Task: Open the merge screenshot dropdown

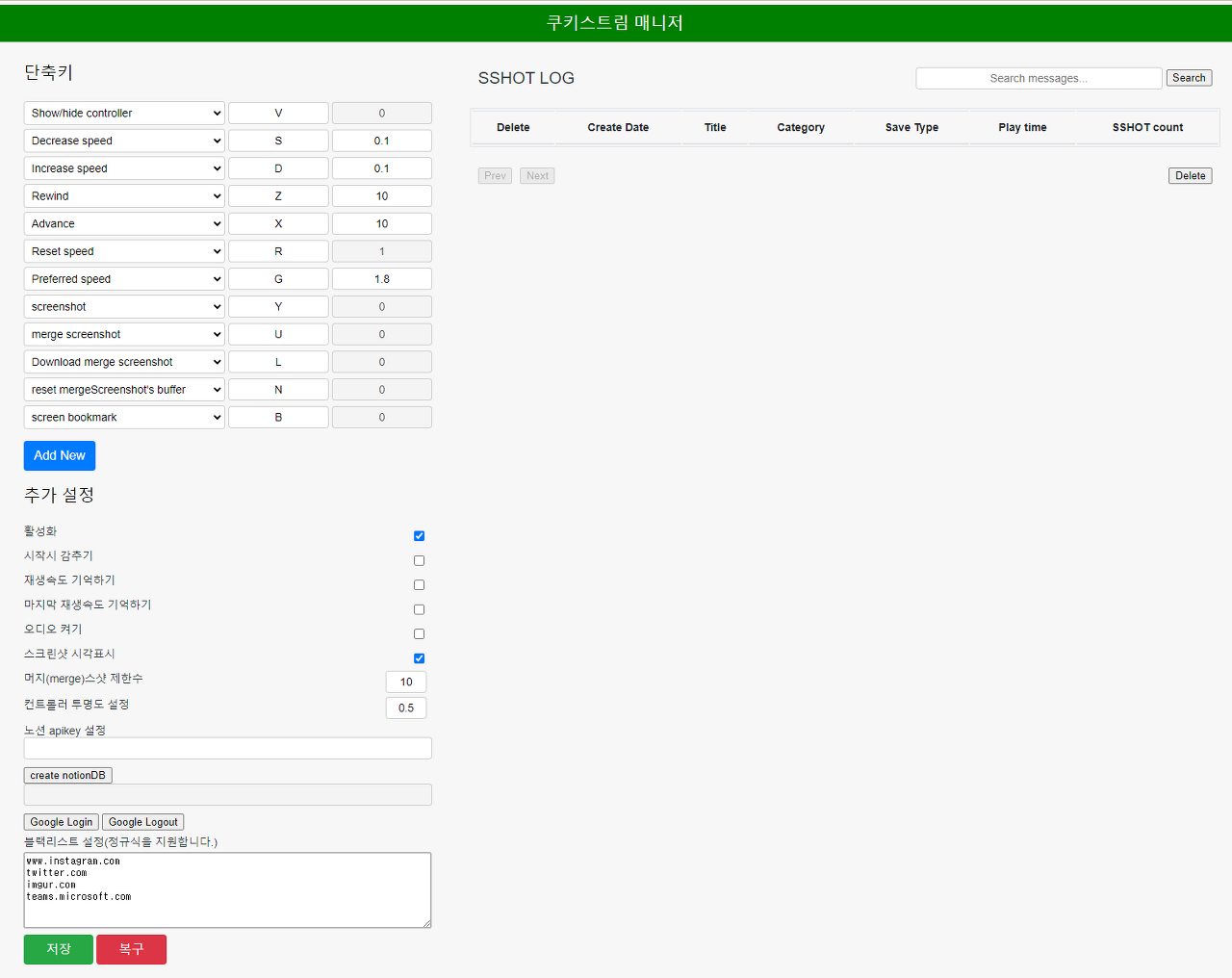Action: point(124,334)
